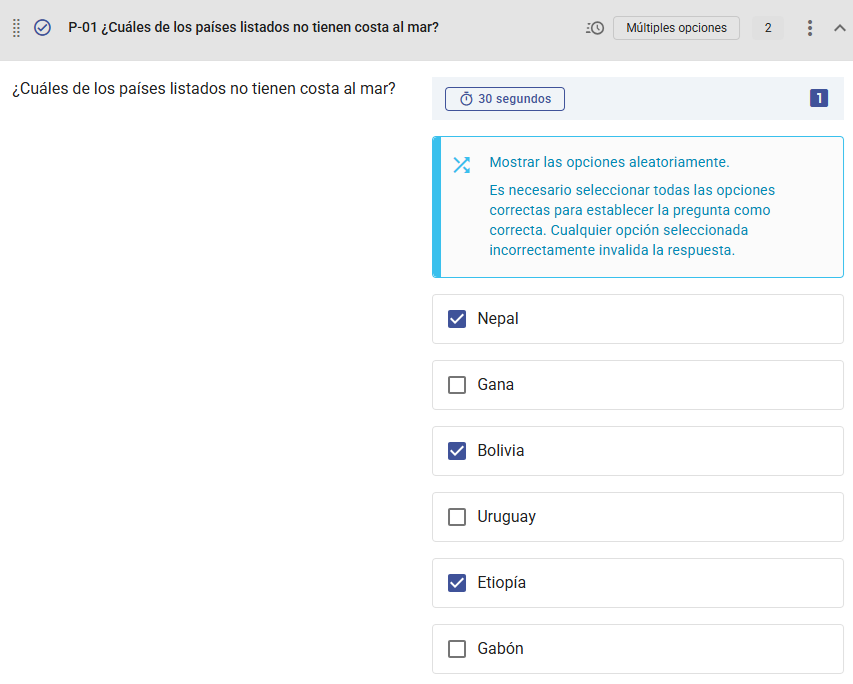Click the shuffle random options icon
Screen dimensions: 853x684
[x=461, y=165]
